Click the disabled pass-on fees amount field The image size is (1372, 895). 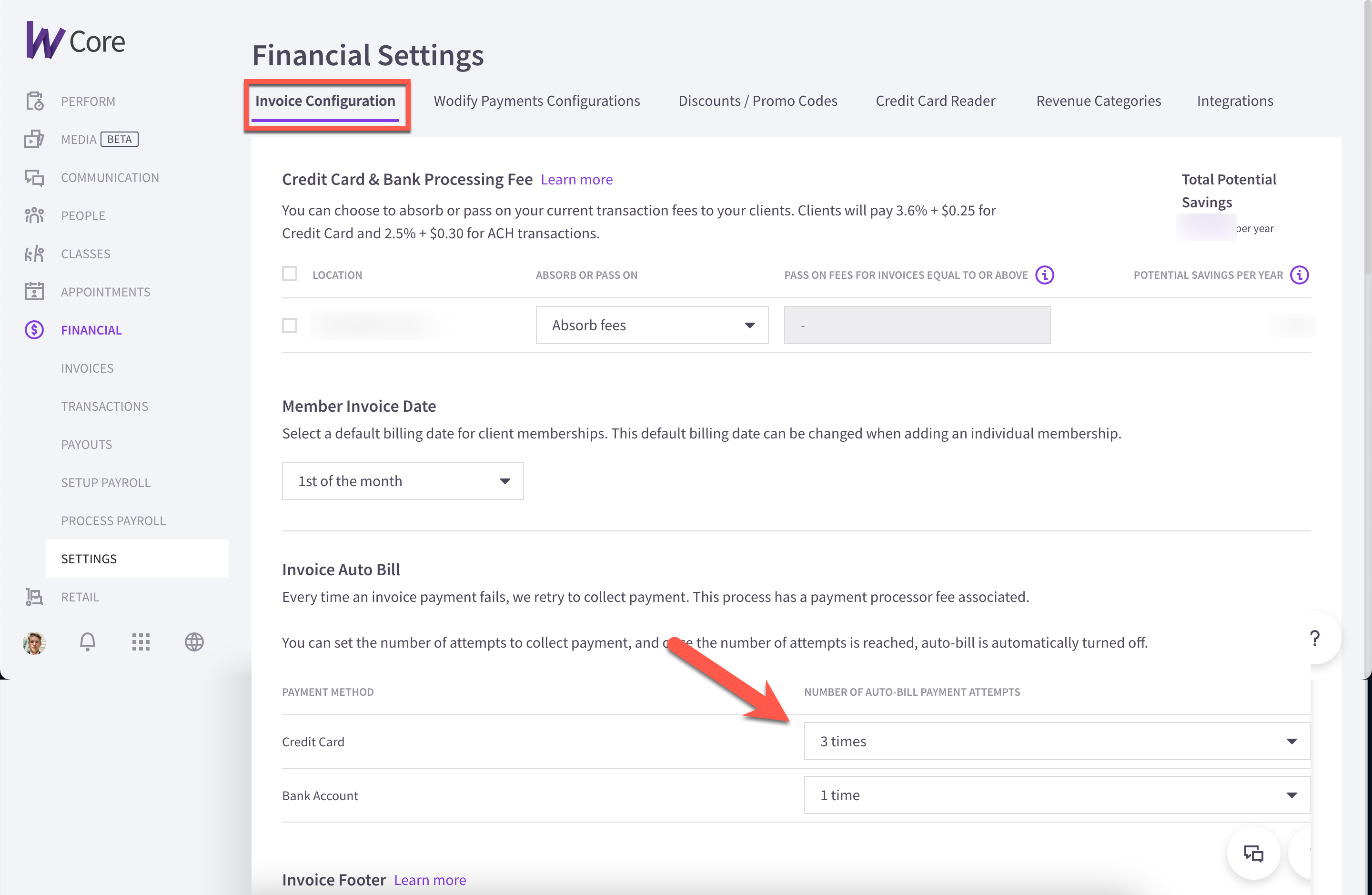pos(917,325)
